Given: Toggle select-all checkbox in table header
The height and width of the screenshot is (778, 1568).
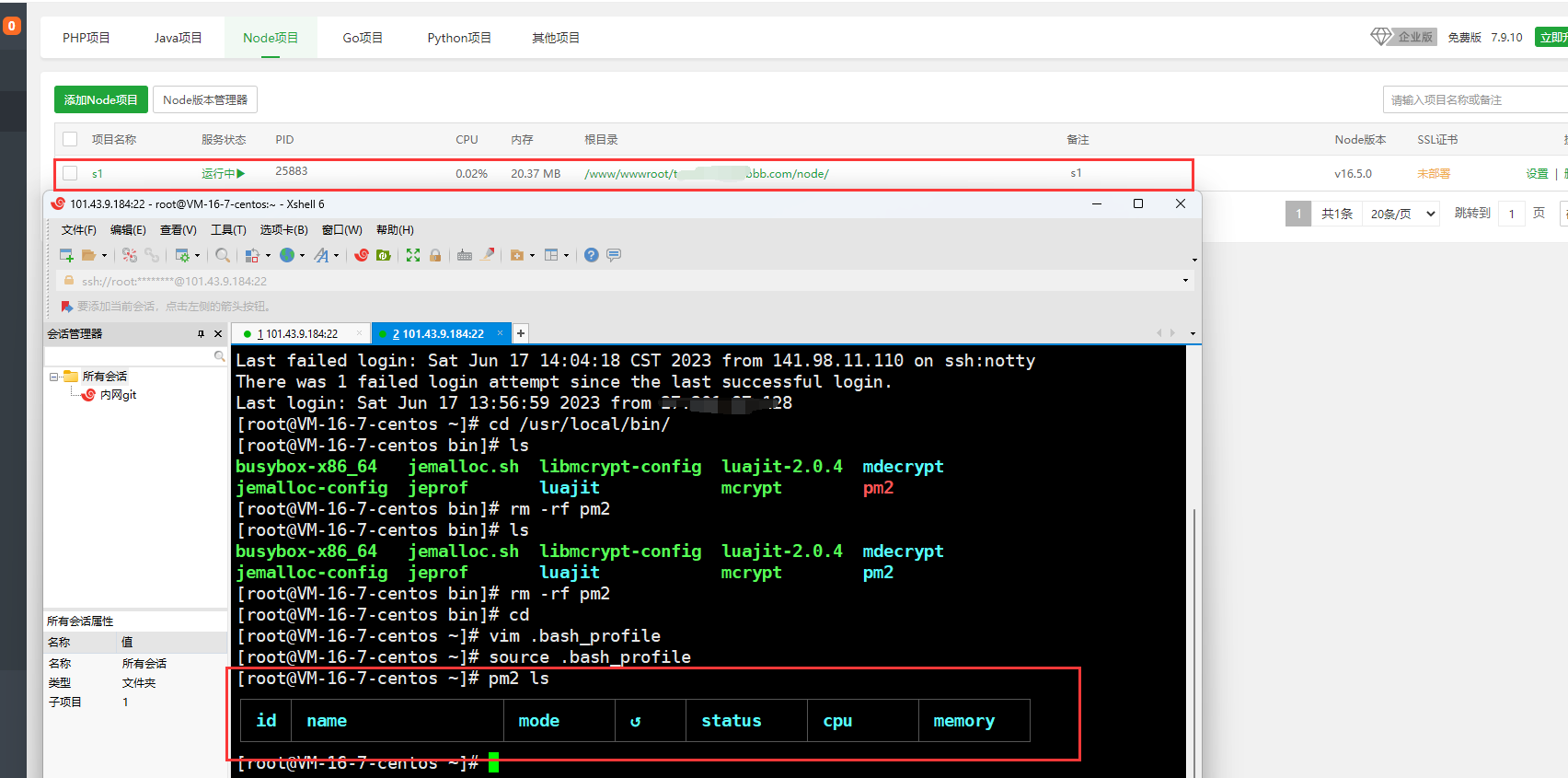Looking at the screenshot, I should (x=70, y=139).
